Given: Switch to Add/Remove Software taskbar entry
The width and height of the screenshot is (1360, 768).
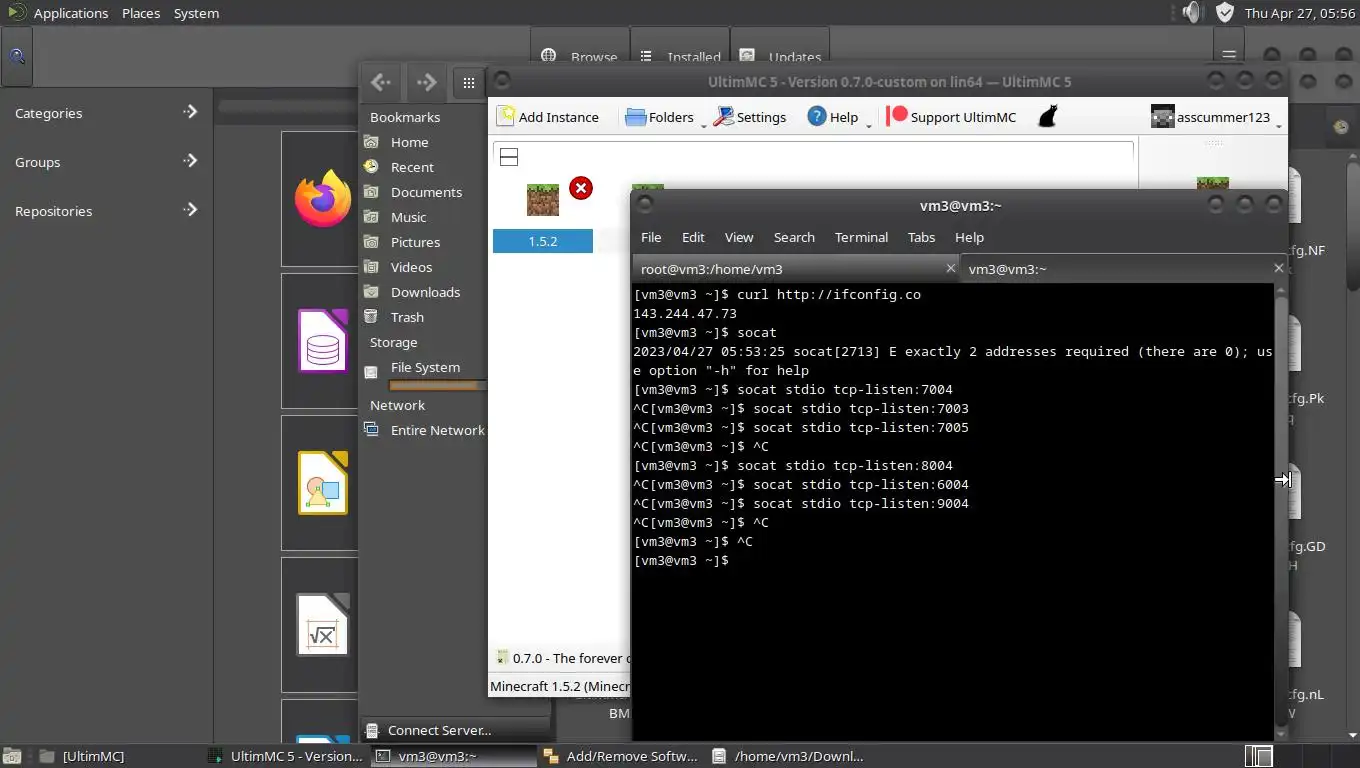Looking at the screenshot, I should coord(620,756).
